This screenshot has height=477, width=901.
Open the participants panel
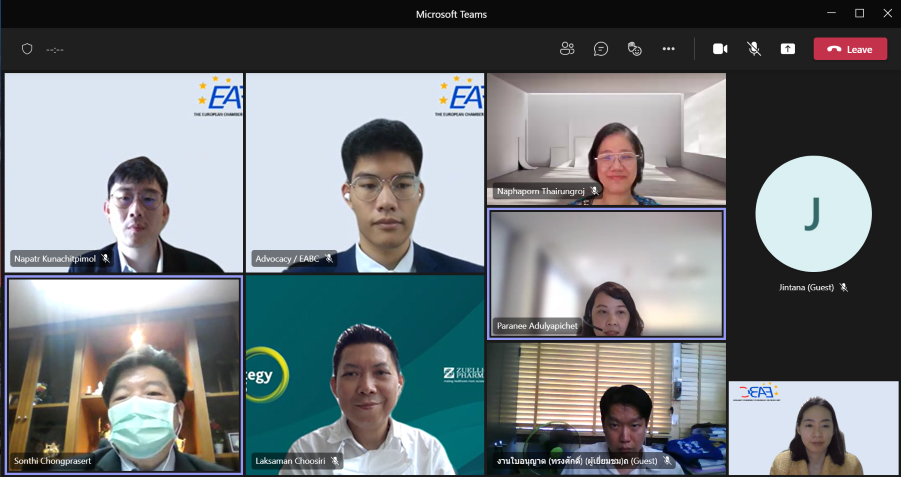(x=567, y=49)
